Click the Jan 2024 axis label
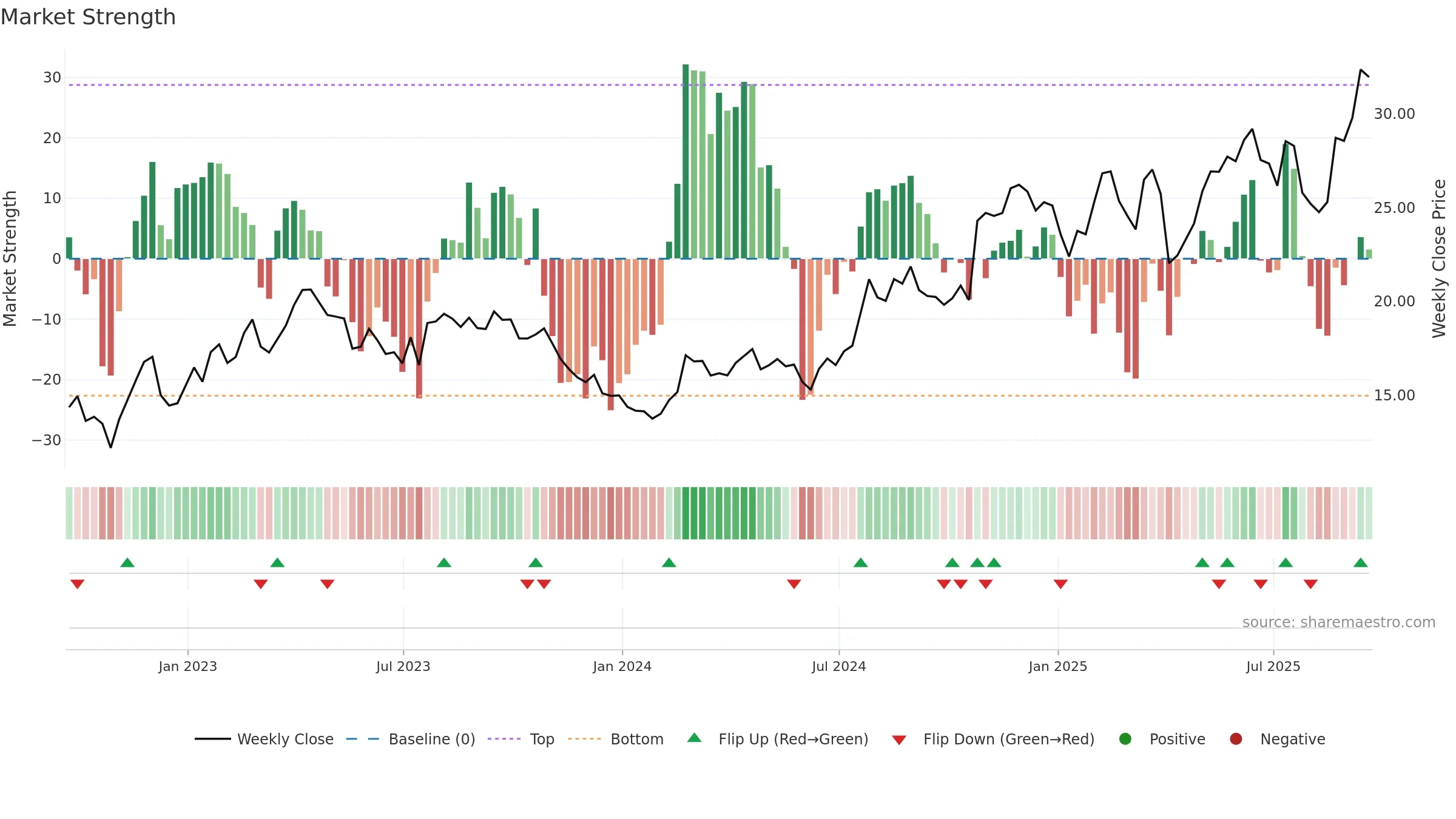 click(x=622, y=667)
